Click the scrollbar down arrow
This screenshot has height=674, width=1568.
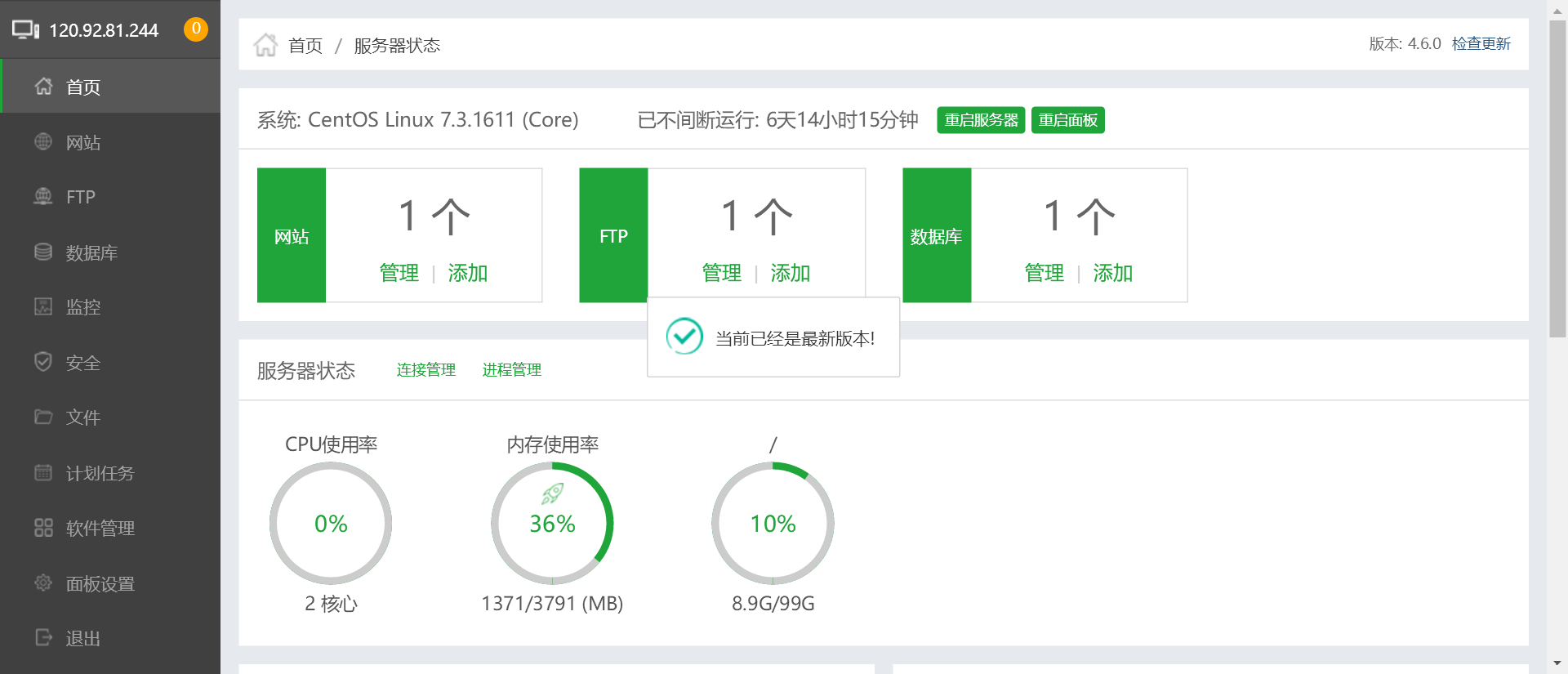(x=1557, y=664)
